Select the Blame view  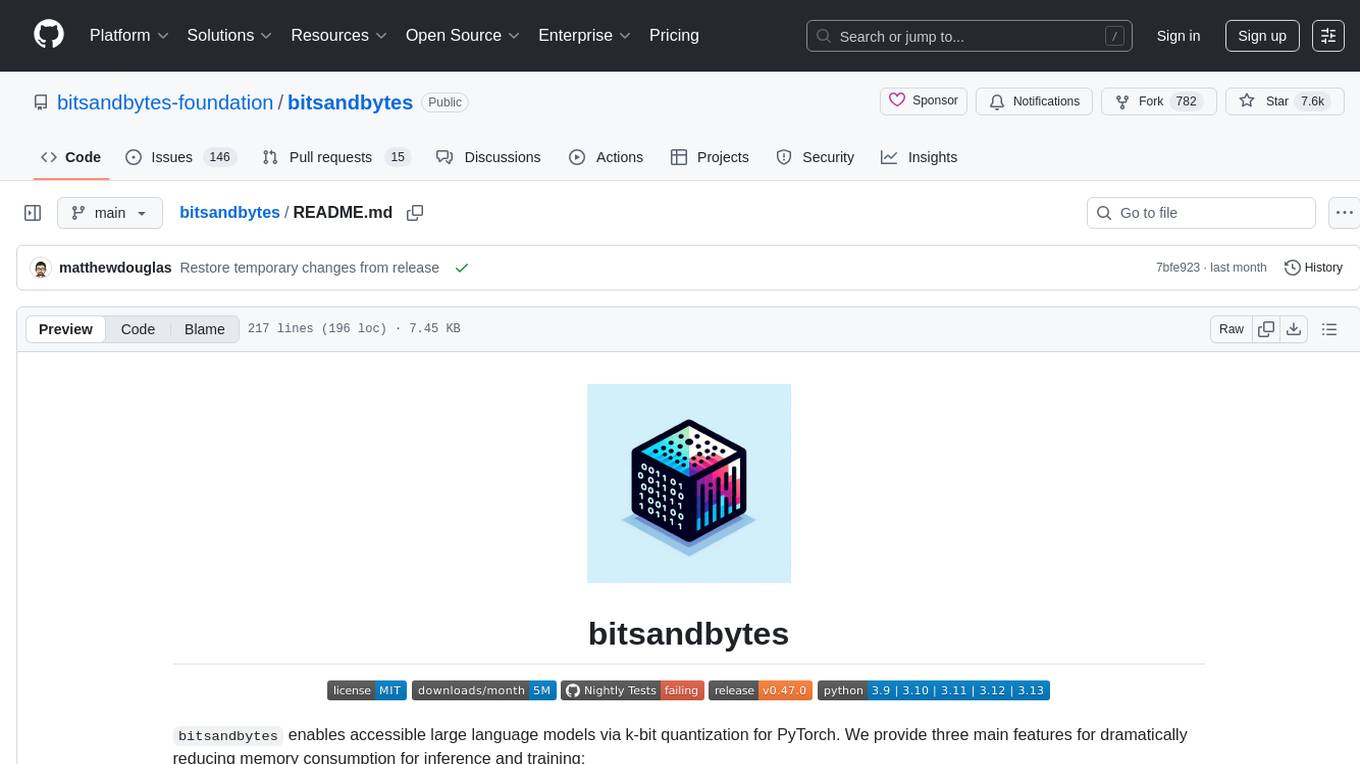click(x=205, y=329)
